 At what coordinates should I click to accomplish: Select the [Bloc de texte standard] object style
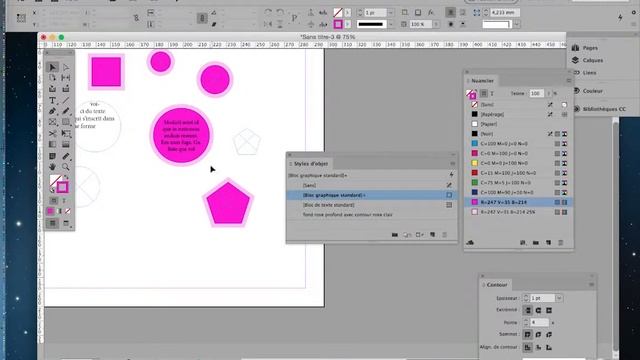pos(372,205)
